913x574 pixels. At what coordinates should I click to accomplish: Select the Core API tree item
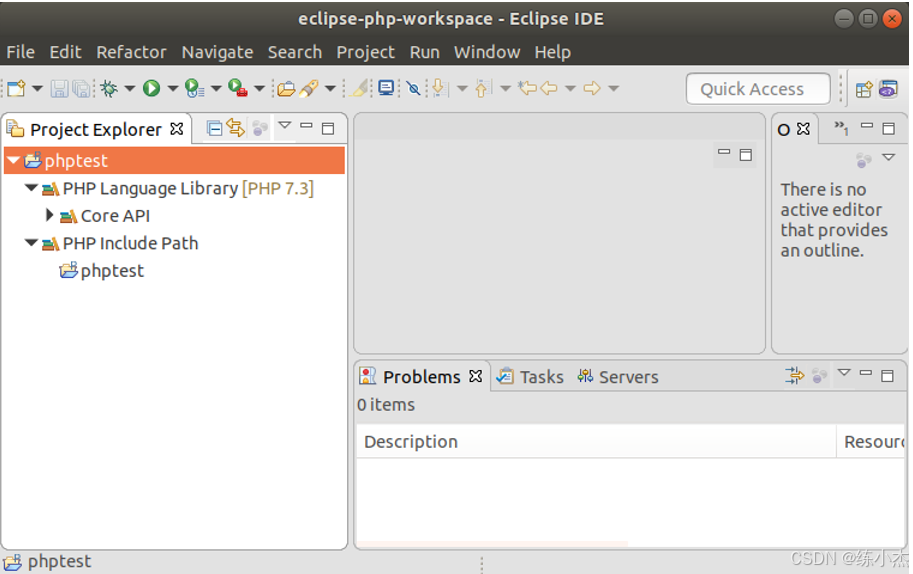(105, 216)
